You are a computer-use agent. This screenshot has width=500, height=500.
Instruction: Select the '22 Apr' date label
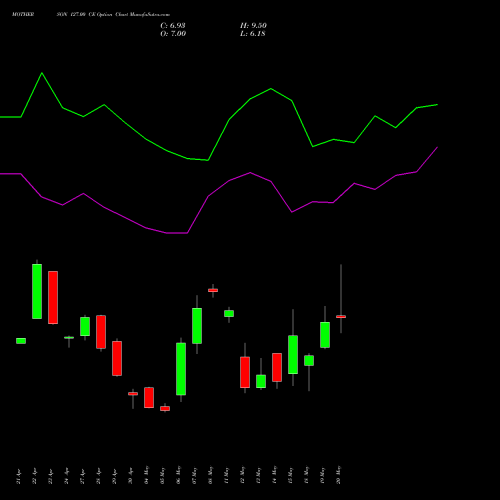(x=35, y=477)
